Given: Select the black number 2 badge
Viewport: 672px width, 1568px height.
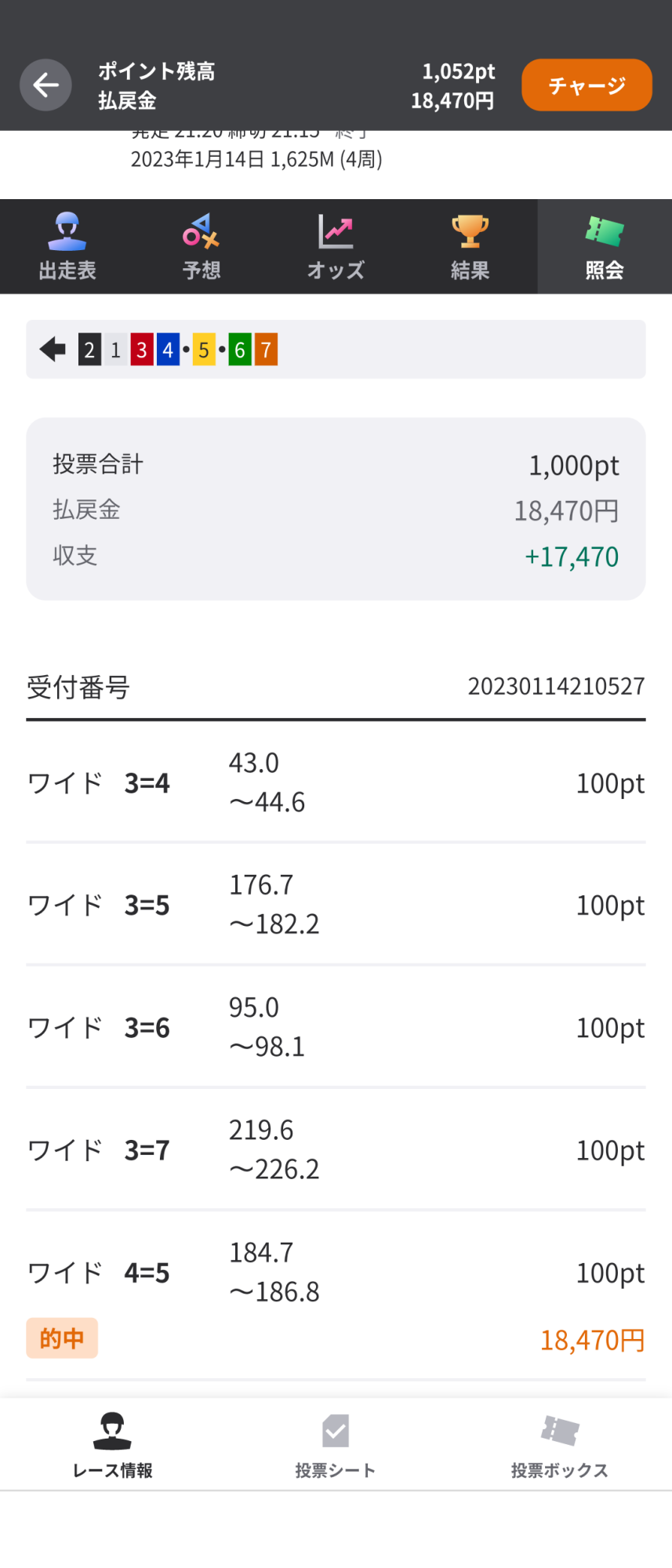Looking at the screenshot, I should 89,350.
